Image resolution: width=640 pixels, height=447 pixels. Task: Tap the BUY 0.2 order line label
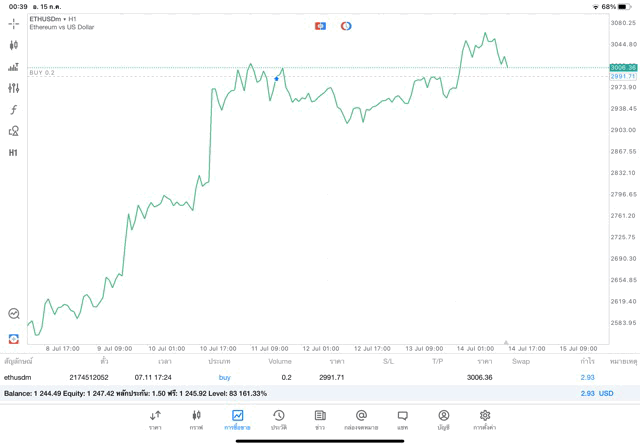(x=42, y=73)
